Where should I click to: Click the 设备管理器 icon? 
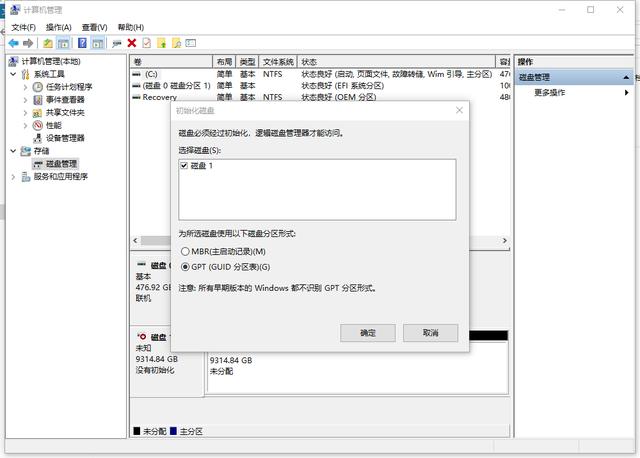point(38,138)
